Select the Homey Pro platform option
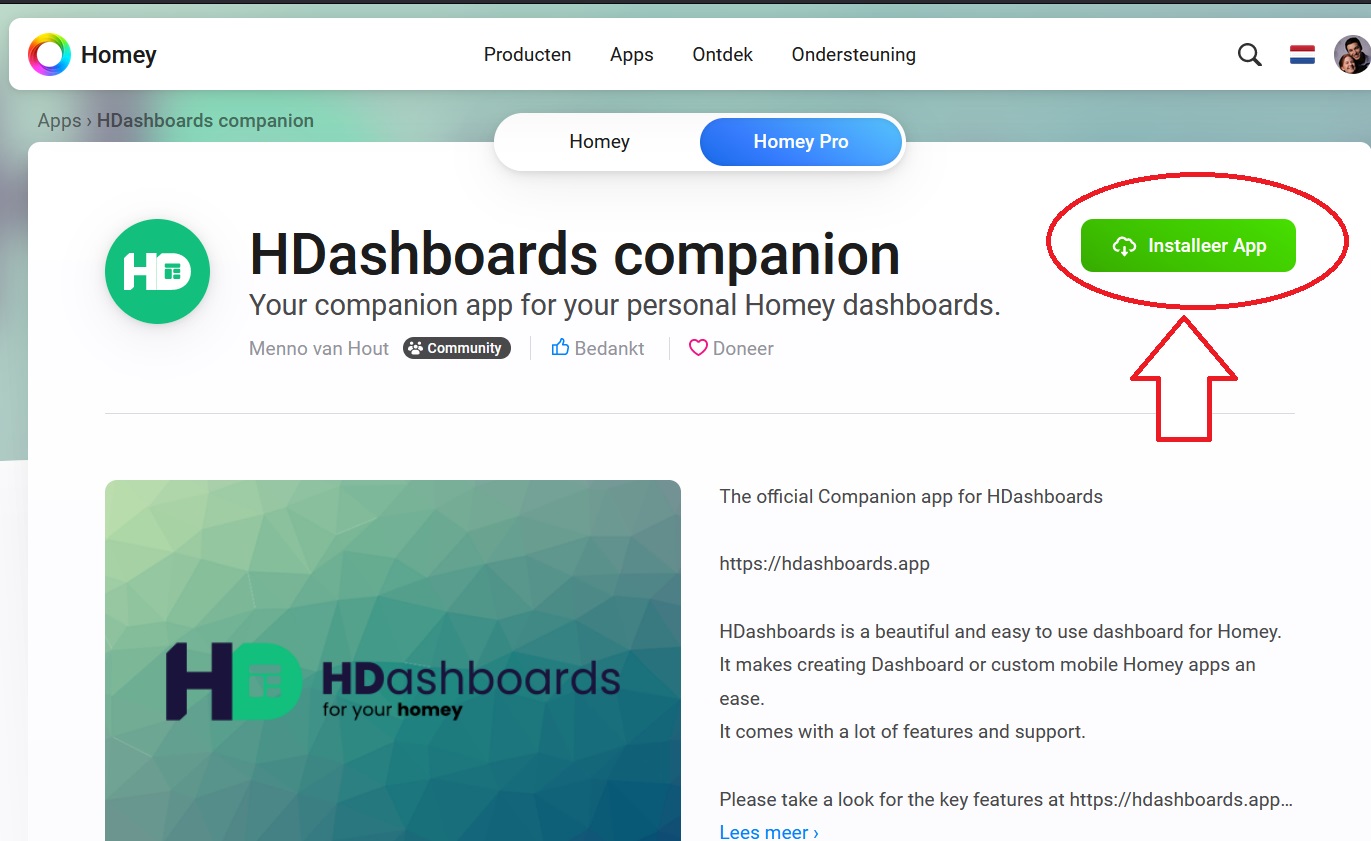Screen dimensions: 1371x841 coord(801,142)
